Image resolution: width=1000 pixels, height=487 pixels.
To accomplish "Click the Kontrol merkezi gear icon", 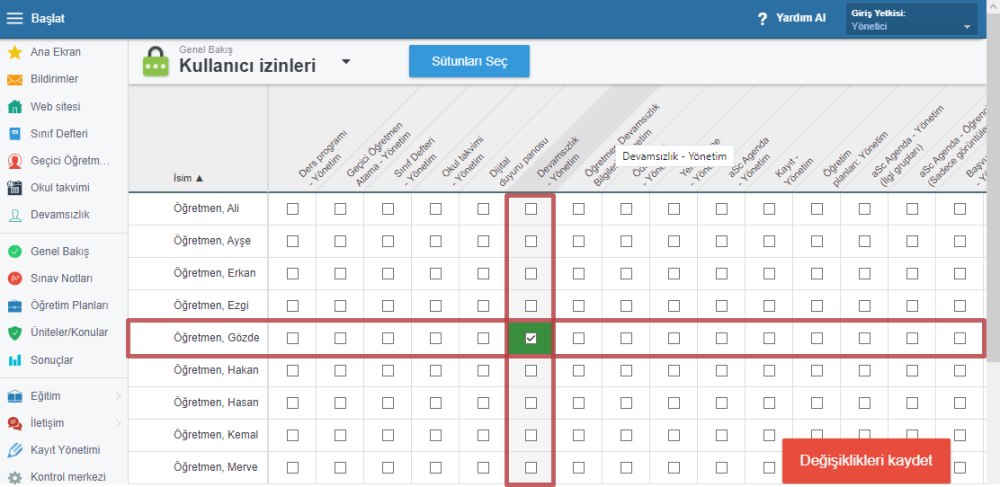I will pos(15,477).
